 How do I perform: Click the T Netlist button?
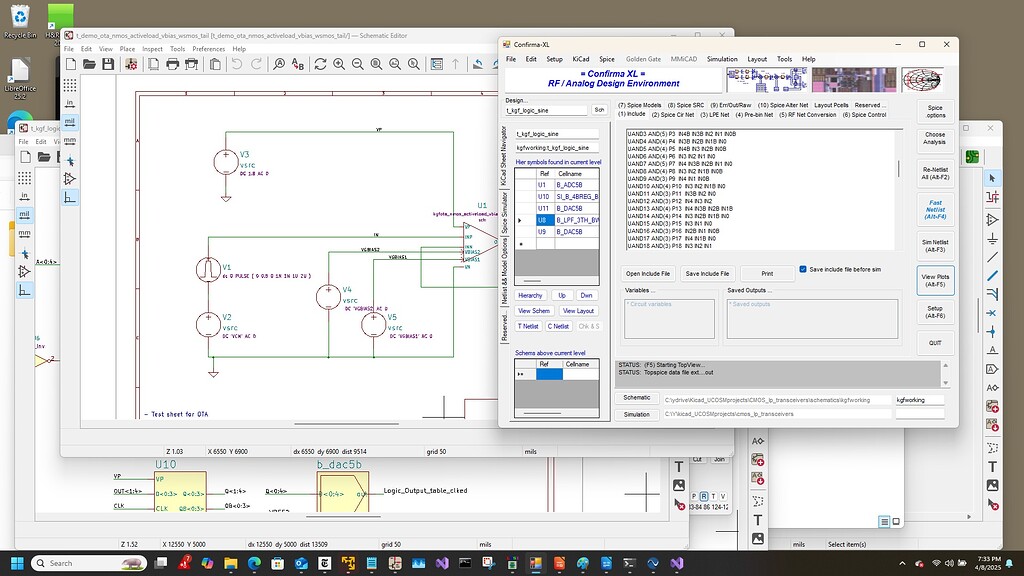528,326
